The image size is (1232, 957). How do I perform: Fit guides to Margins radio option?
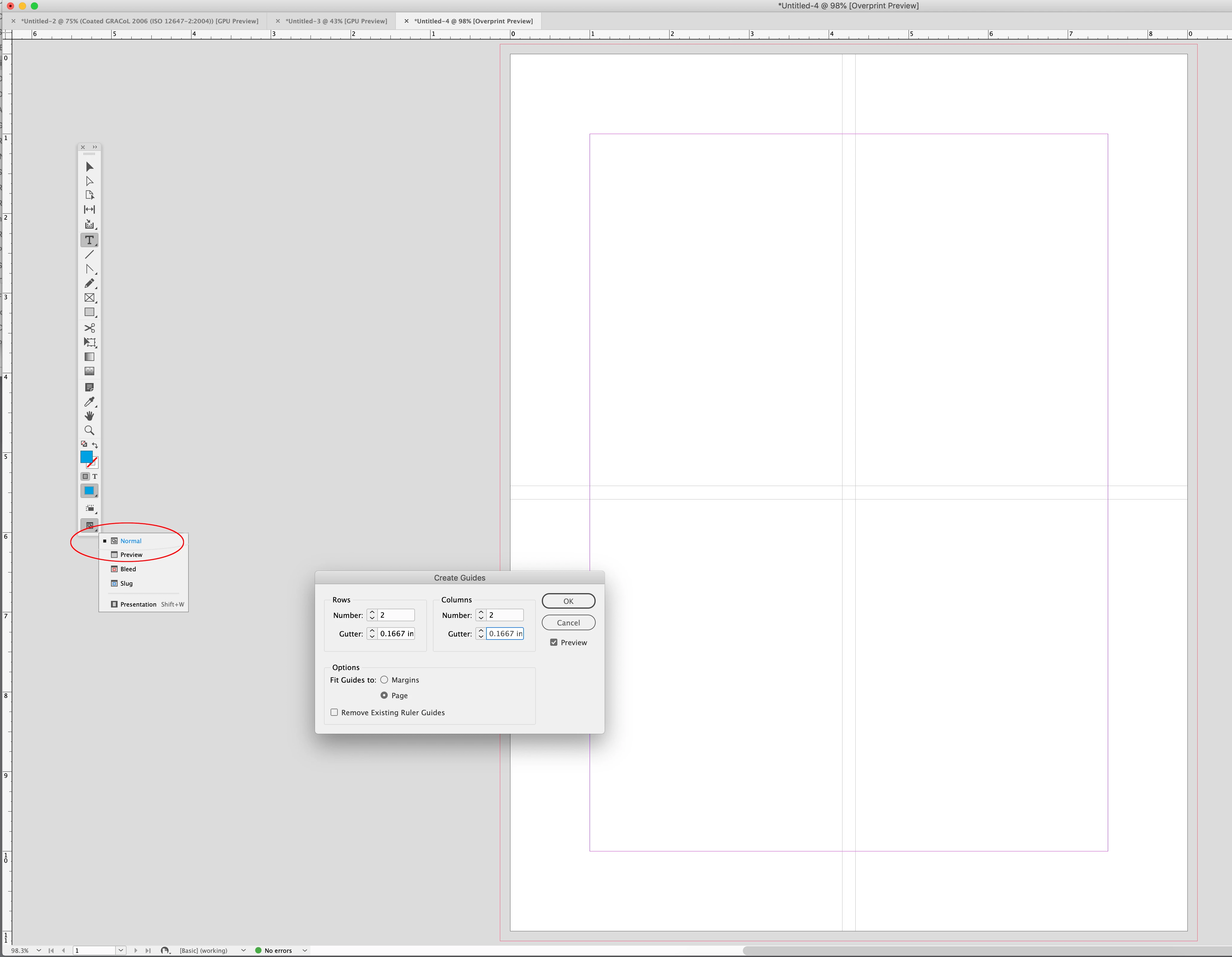coord(384,680)
